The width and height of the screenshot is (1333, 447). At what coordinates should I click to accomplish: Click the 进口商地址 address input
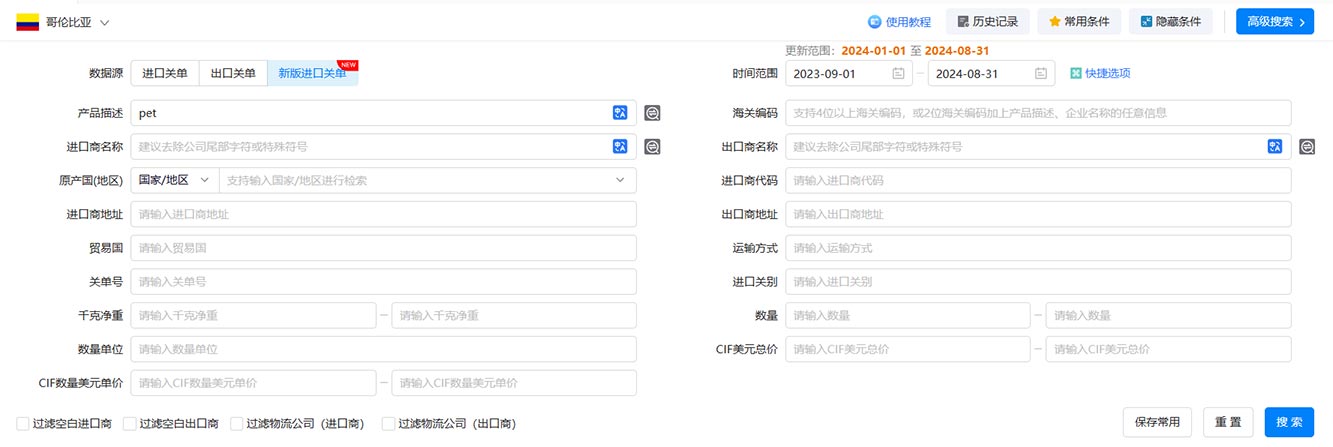coord(383,214)
